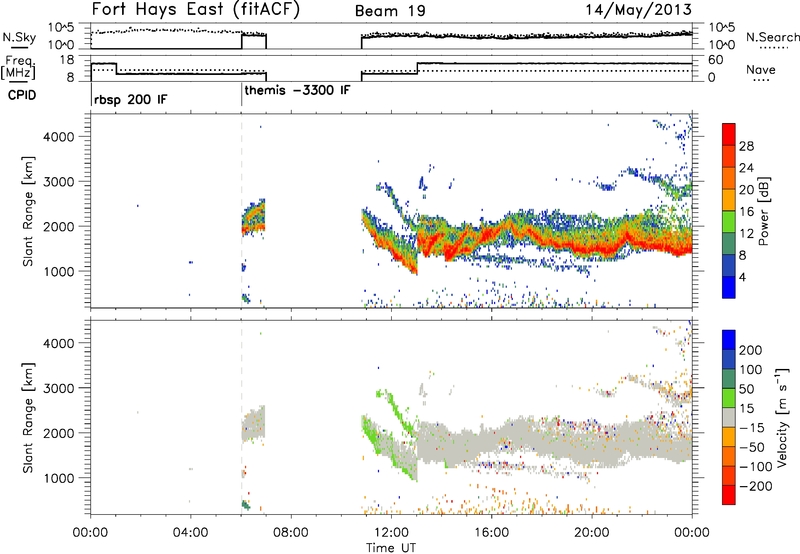Pick the red bottom velocity swatch

(x=729, y=495)
